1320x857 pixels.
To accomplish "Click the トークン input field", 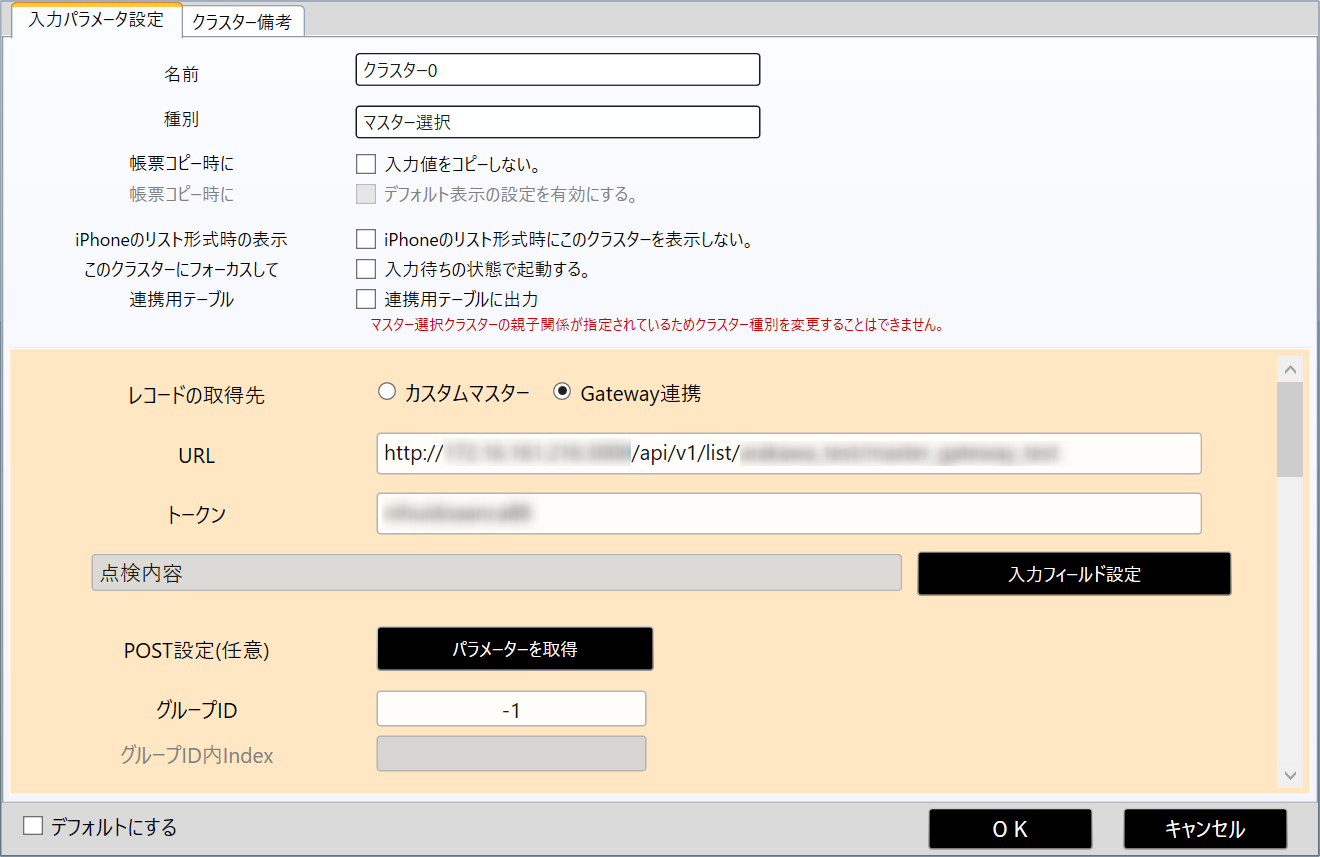I will [x=789, y=513].
